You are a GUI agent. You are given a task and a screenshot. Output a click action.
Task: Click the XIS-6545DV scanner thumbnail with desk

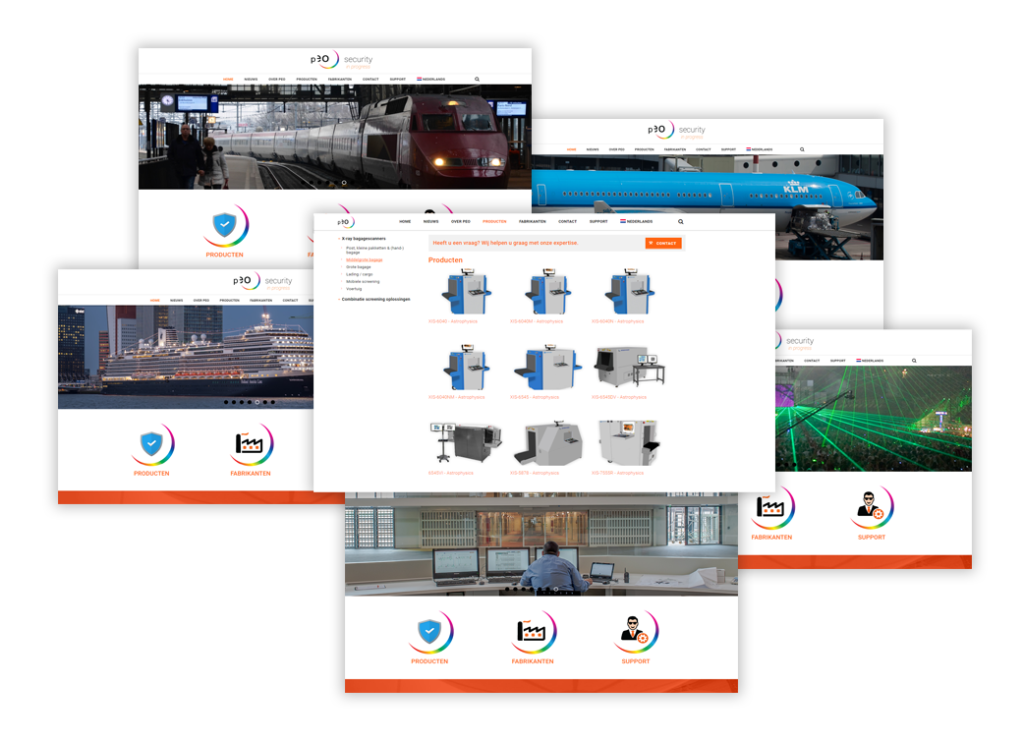point(629,367)
